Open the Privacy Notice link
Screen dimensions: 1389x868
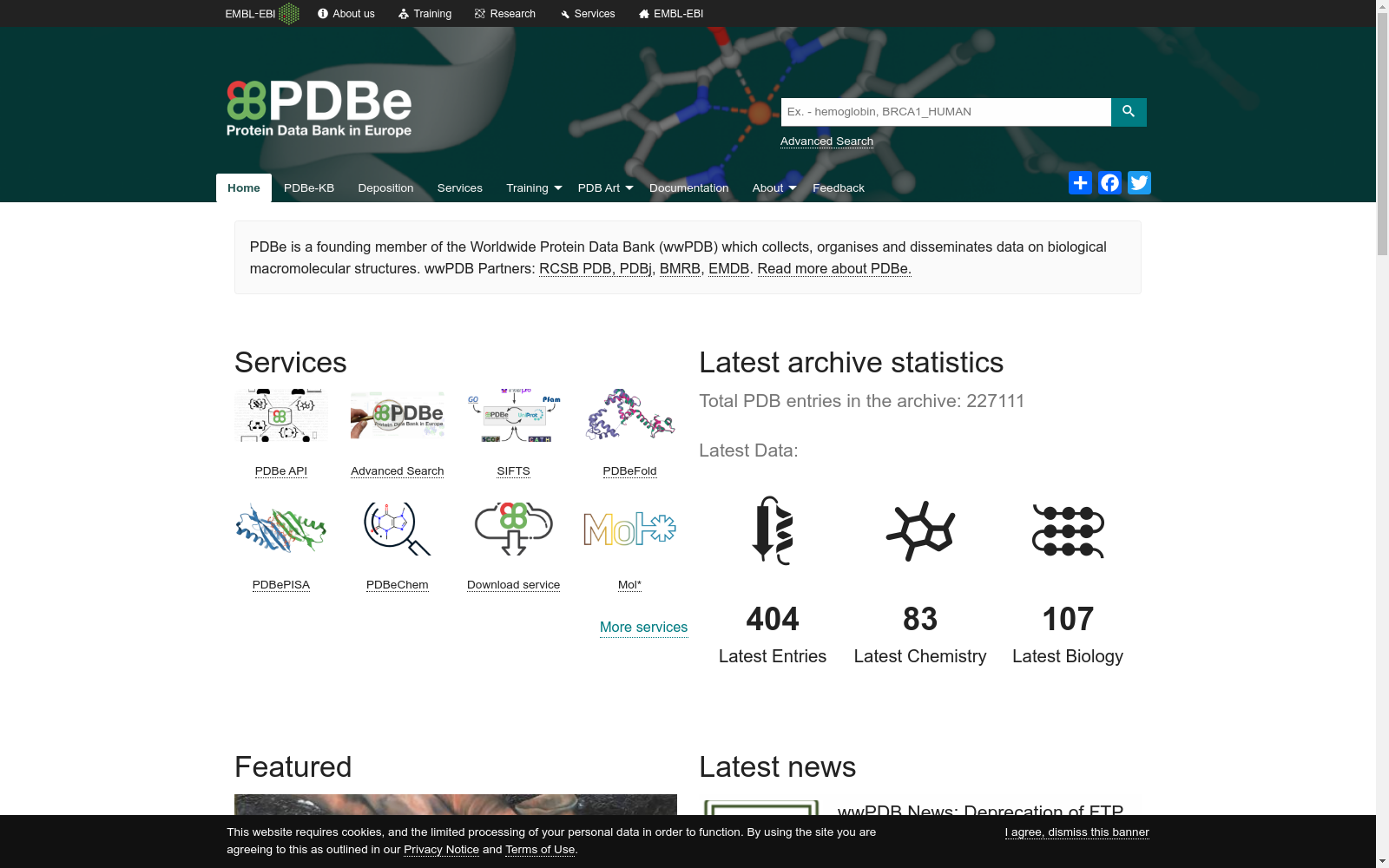(441, 850)
